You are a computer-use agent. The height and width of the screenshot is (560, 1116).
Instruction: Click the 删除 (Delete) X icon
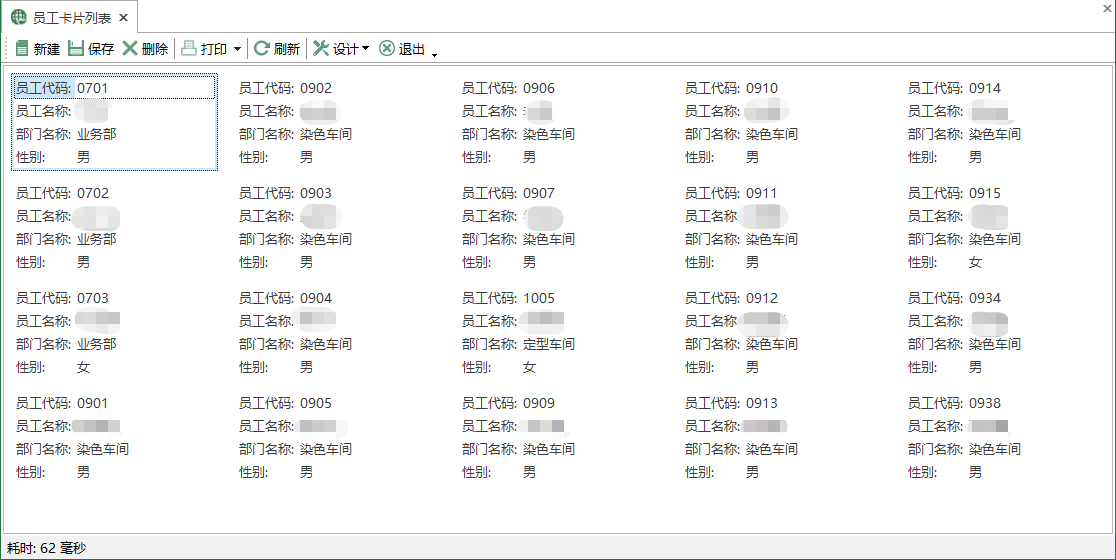coord(130,48)
